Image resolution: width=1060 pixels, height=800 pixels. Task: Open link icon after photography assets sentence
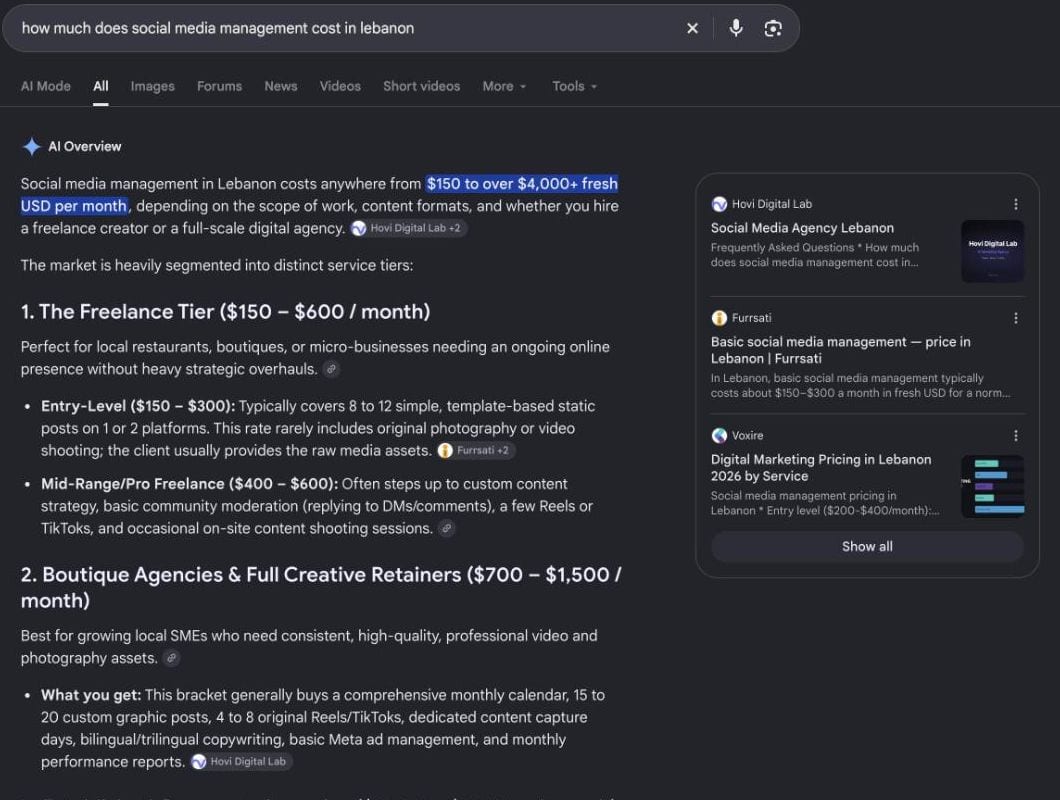pos(172,658)
